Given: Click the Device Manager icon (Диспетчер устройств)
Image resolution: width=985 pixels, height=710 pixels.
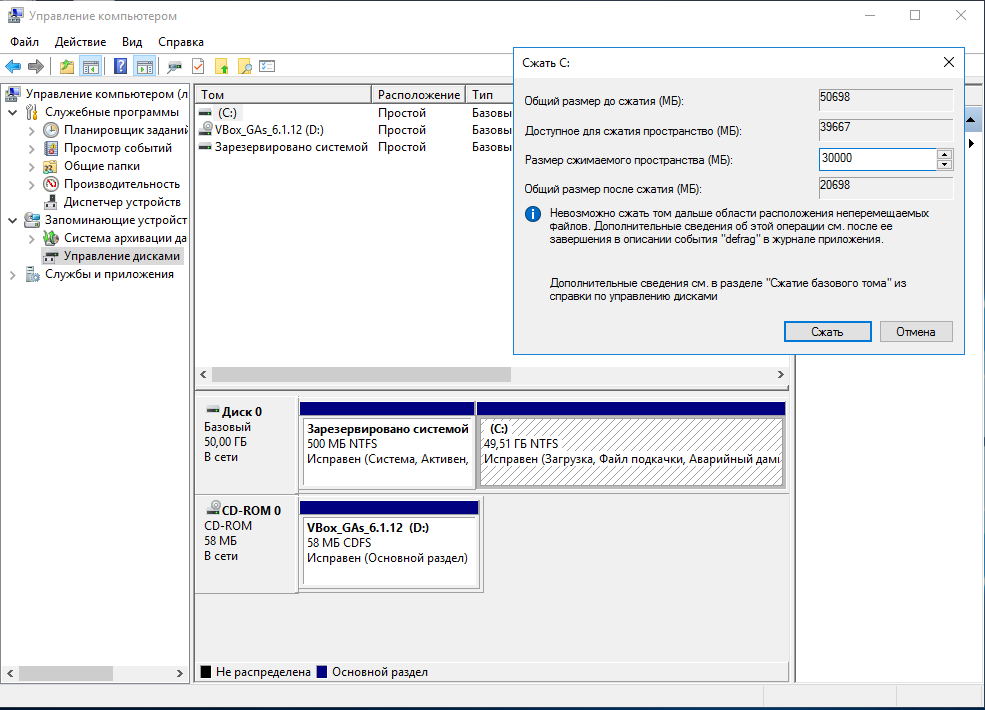Looking at the screenshot, I should [51, 202].
